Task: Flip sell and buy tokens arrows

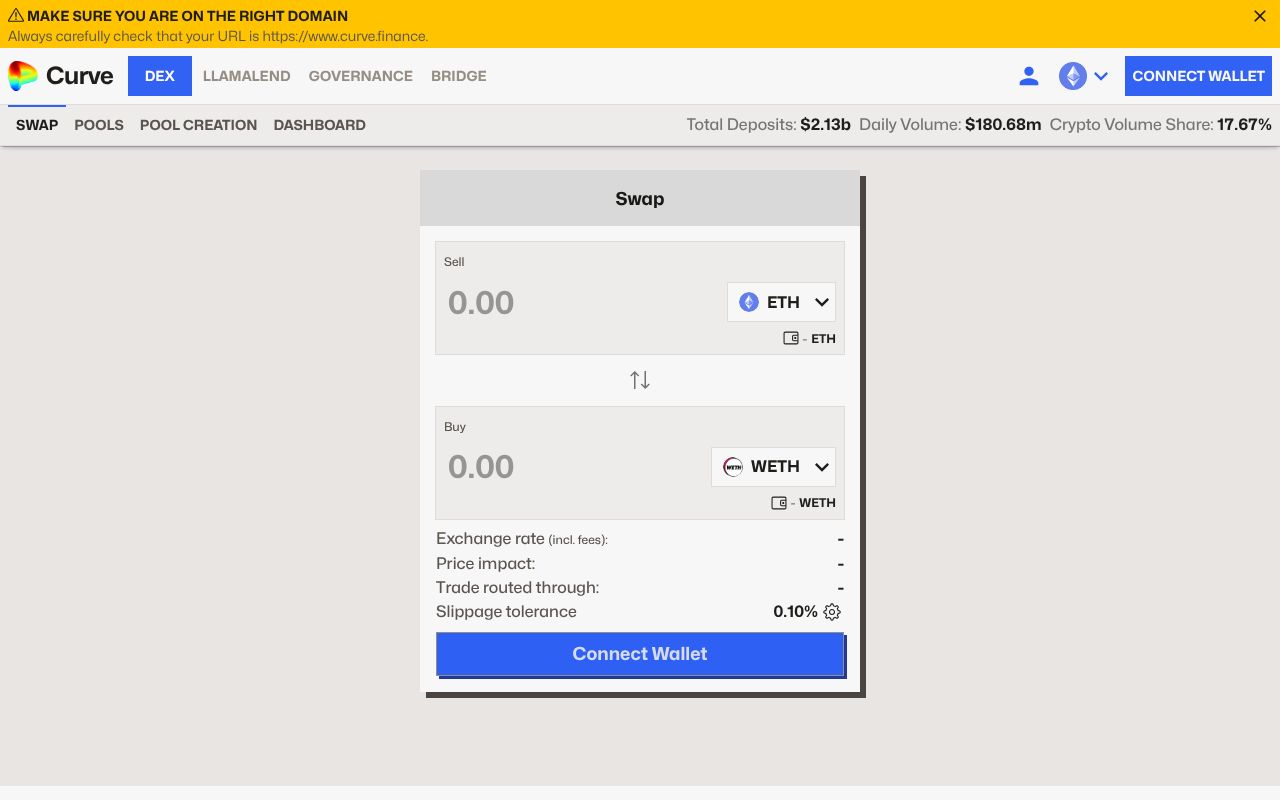Action: (640, 380)
